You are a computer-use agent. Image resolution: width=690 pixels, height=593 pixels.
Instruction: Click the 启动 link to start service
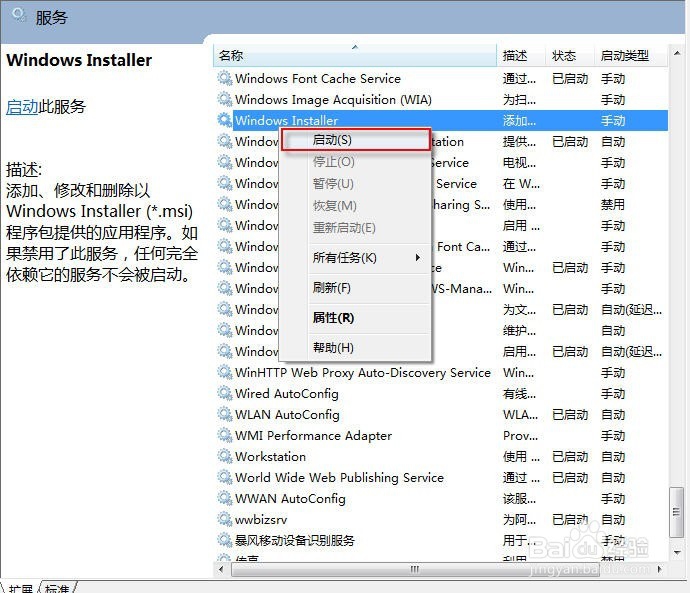22,107
